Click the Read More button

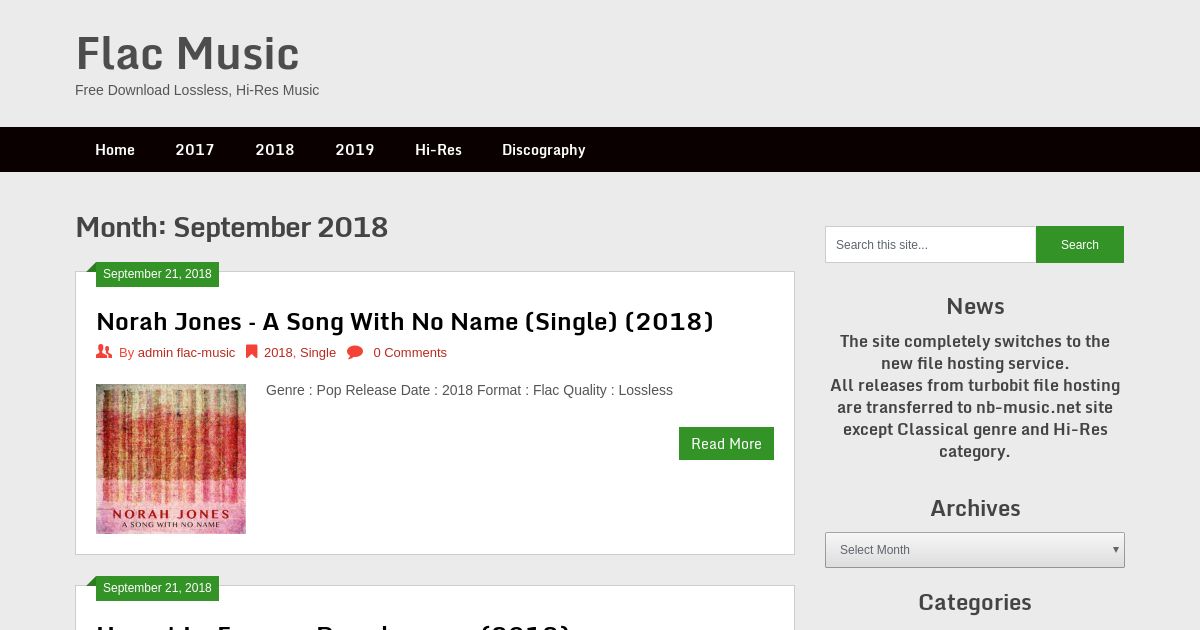[726, 443]
